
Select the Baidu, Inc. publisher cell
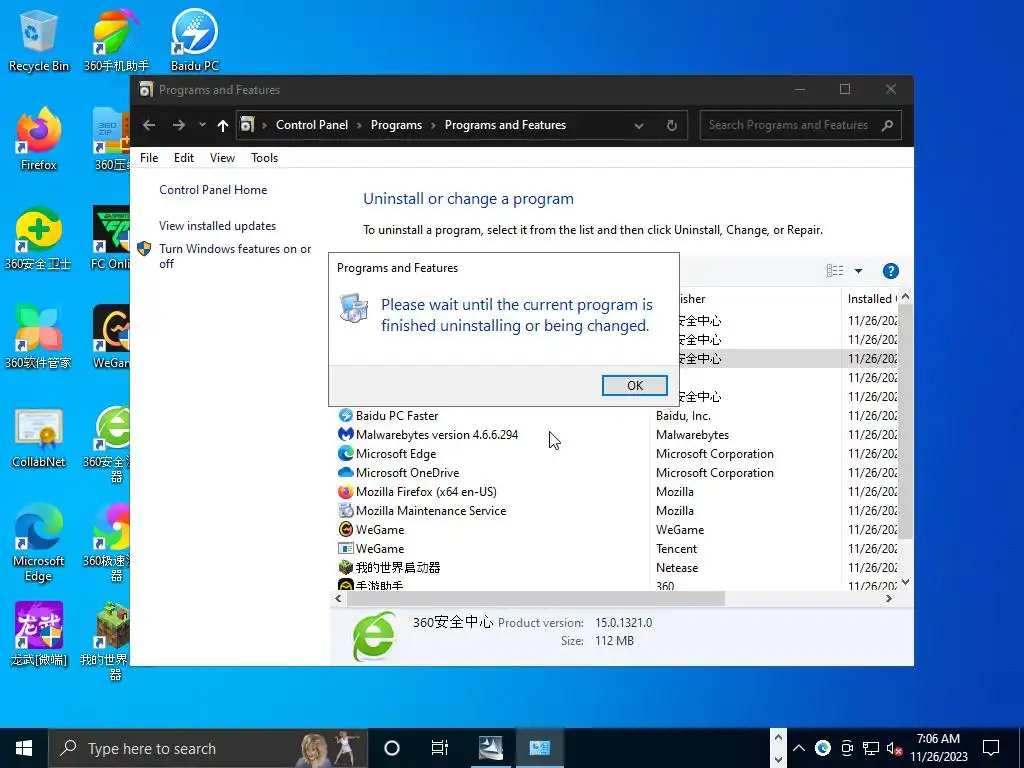coord(683,416)
